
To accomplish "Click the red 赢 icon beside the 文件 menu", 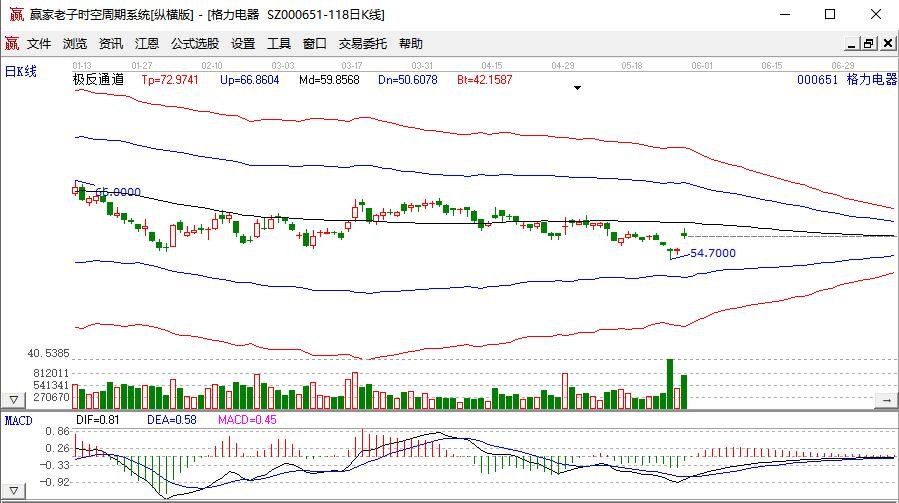I will pos(12,44).
